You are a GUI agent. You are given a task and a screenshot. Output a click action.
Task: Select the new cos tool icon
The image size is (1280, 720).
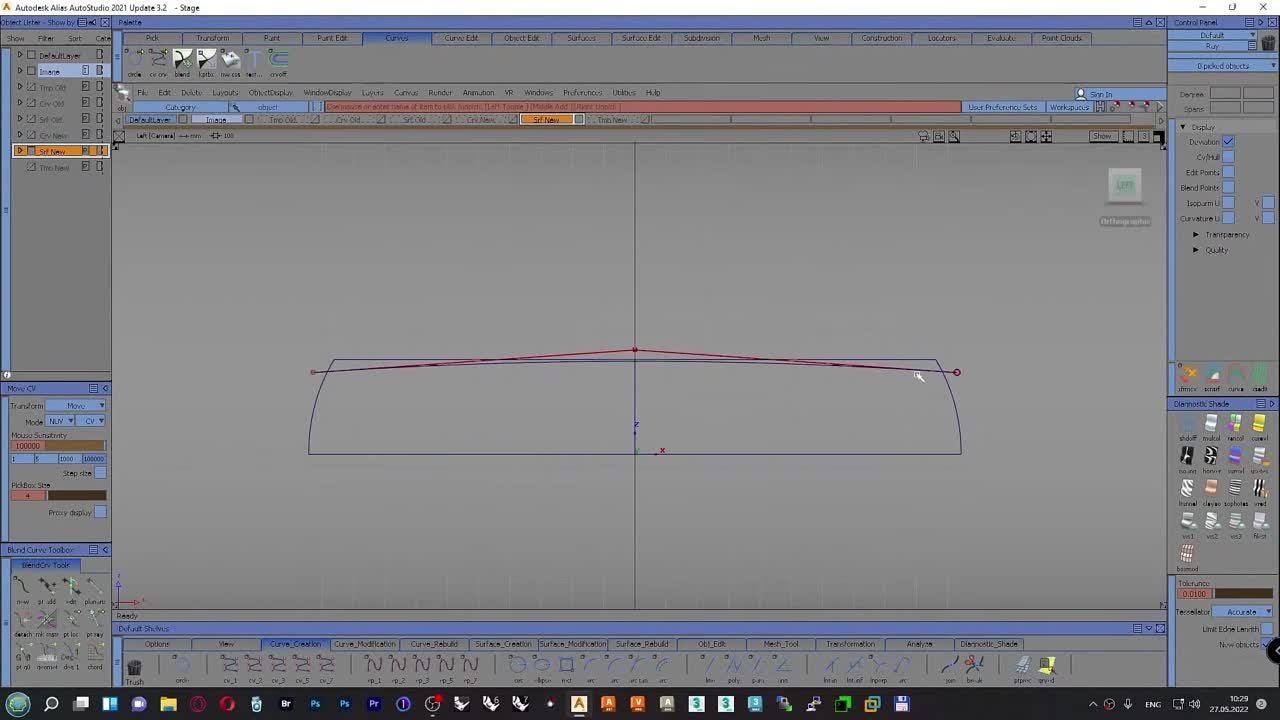(230, 60)
